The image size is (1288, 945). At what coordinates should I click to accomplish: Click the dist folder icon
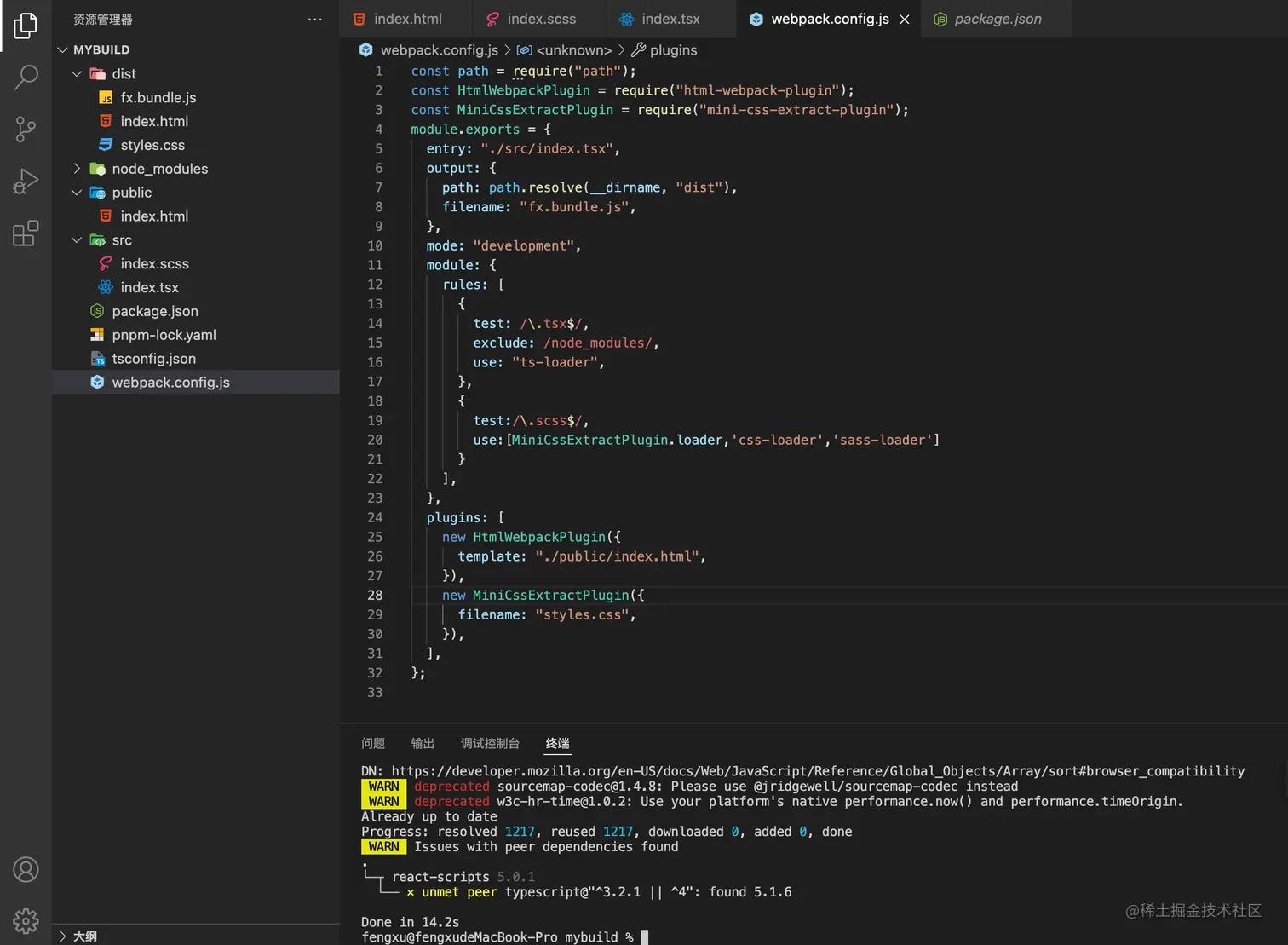point(97,73)
